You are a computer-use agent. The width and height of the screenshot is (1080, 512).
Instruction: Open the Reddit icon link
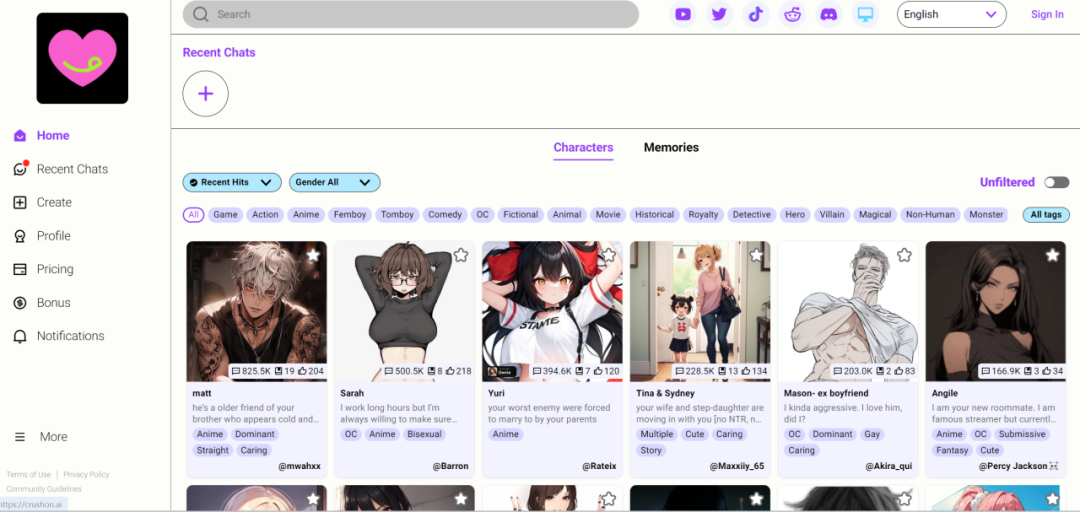792,14
